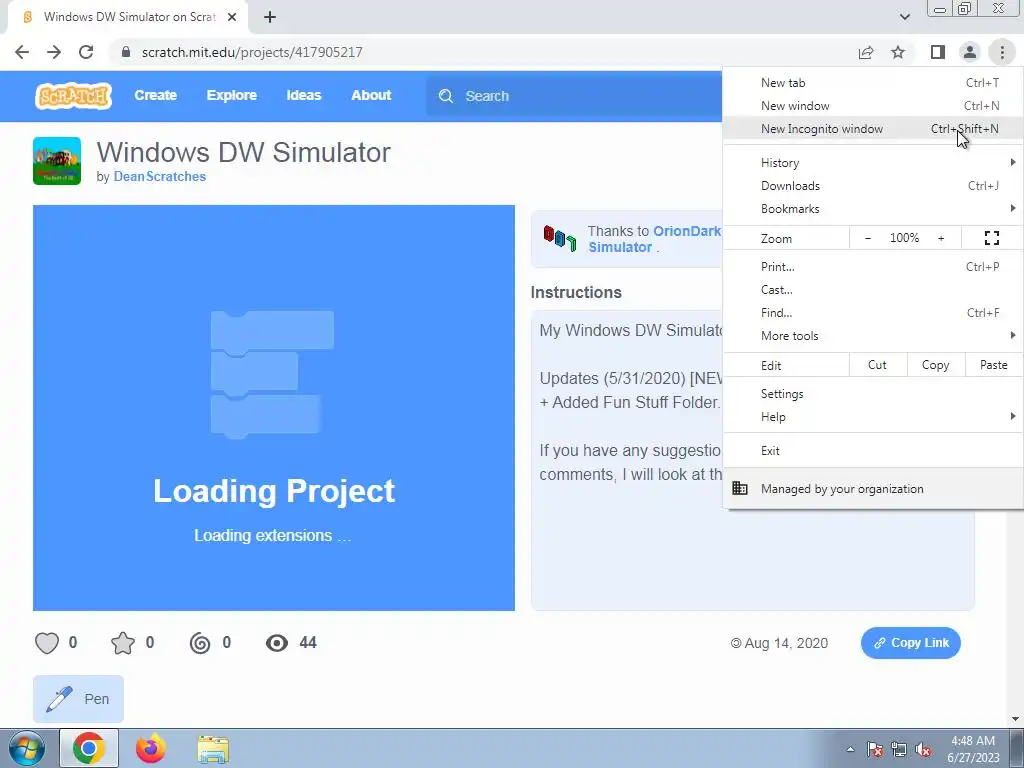Click the three-dot Chrome menu button
The height and width of the screenshot is (768, 1024).
point(1002,52)
